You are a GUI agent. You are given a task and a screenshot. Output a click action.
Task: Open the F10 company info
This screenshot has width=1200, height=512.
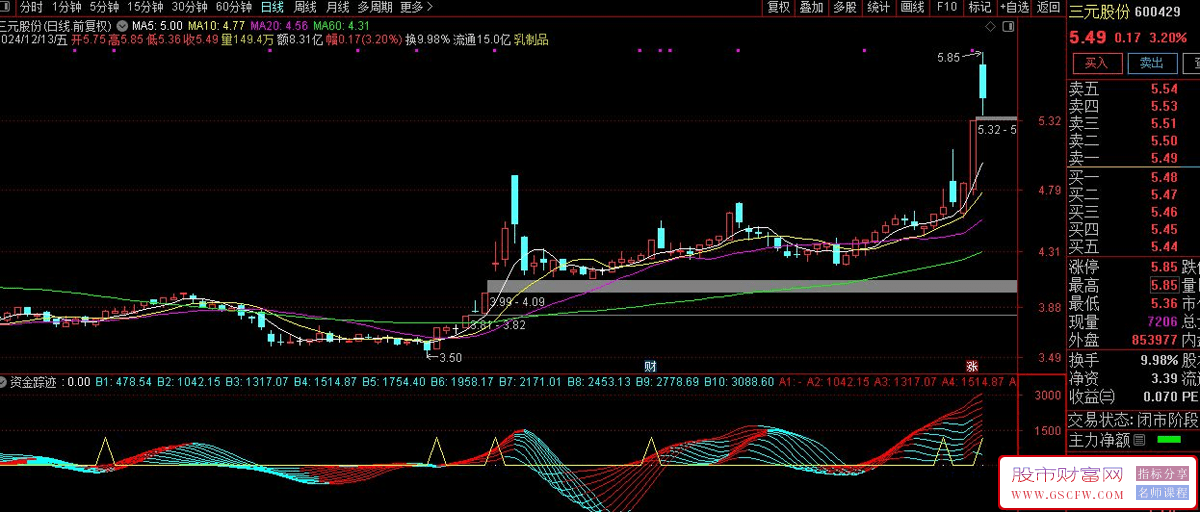click(x=946, y=7)
